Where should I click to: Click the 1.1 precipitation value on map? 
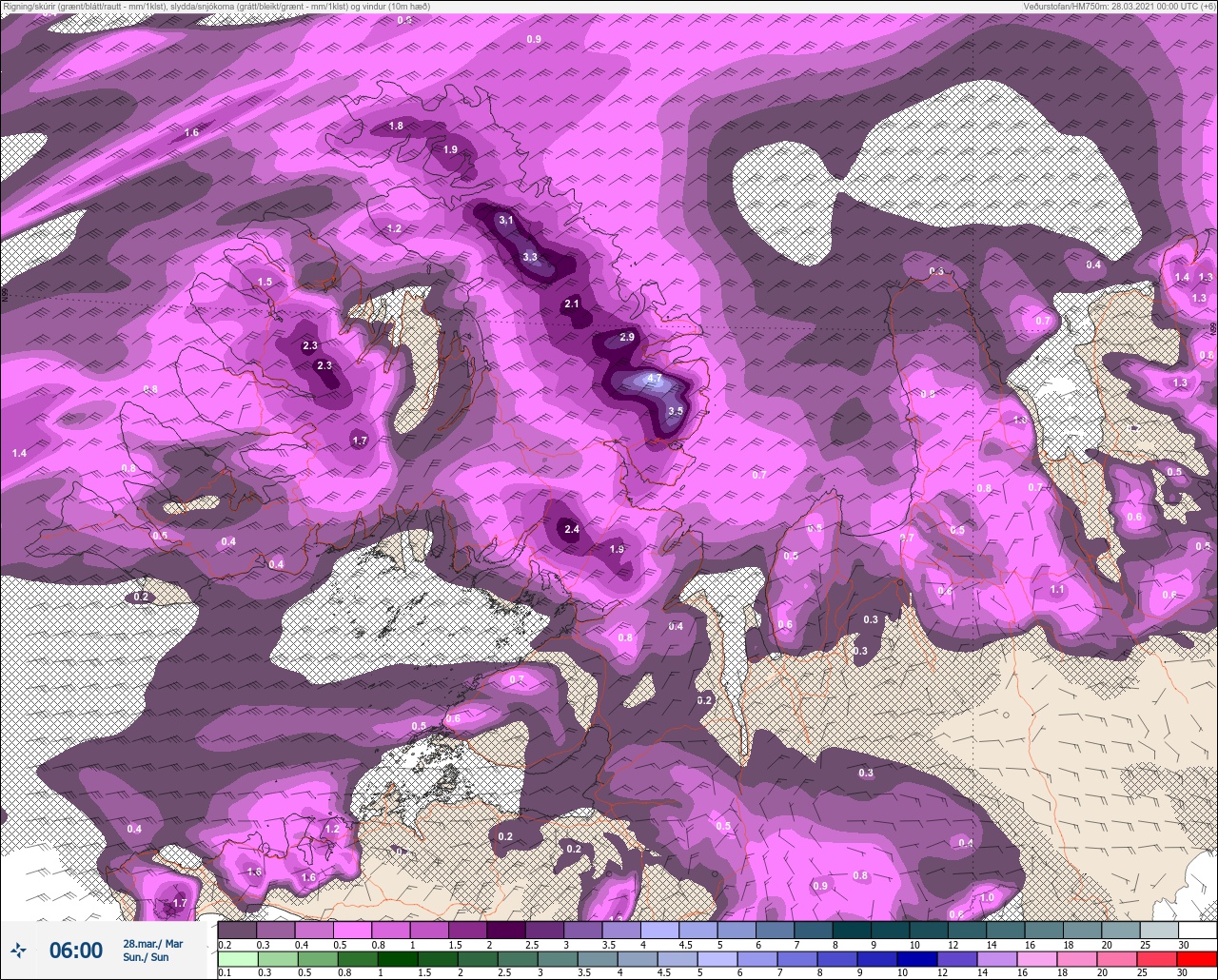click(1057, 590)
